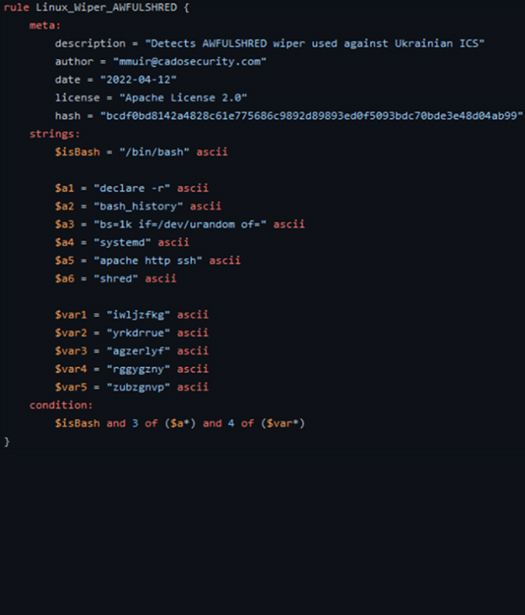This screenshot has height=615, width=525.
Task: Click the condition: section keyword
Action: [61, 405]
